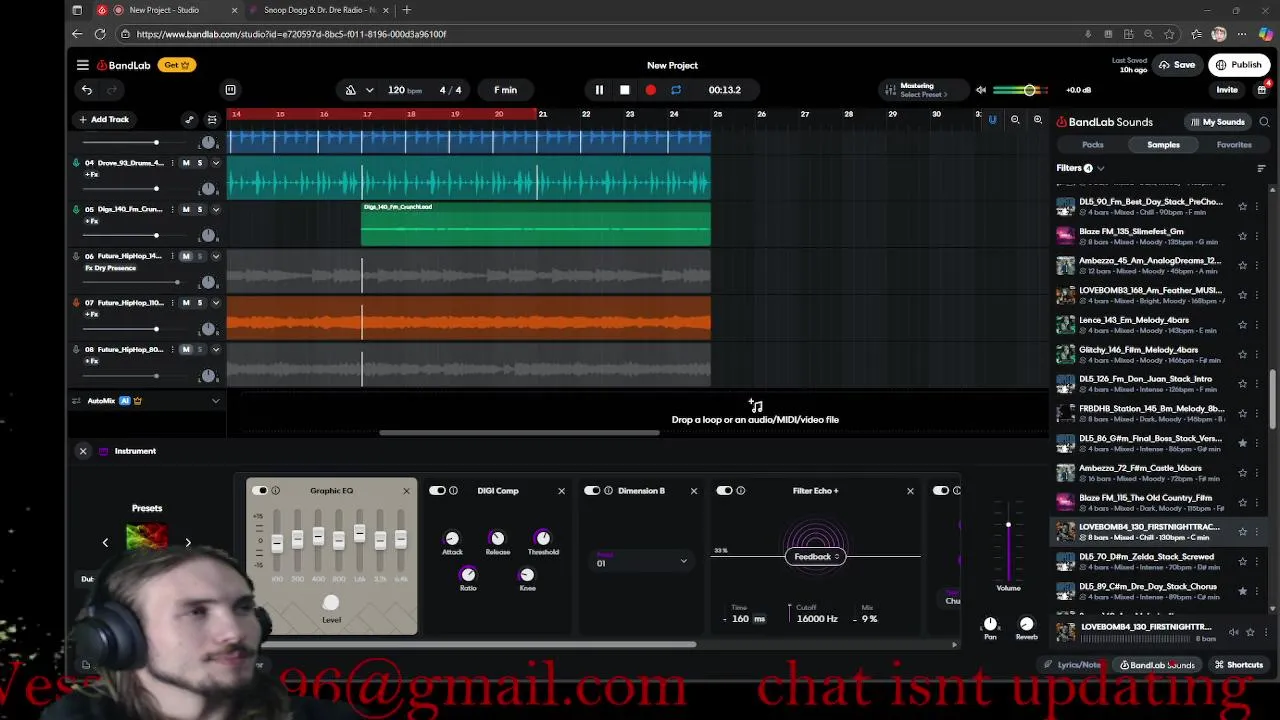
Task: Change the key F min
Action: click(x=506, y=90)
